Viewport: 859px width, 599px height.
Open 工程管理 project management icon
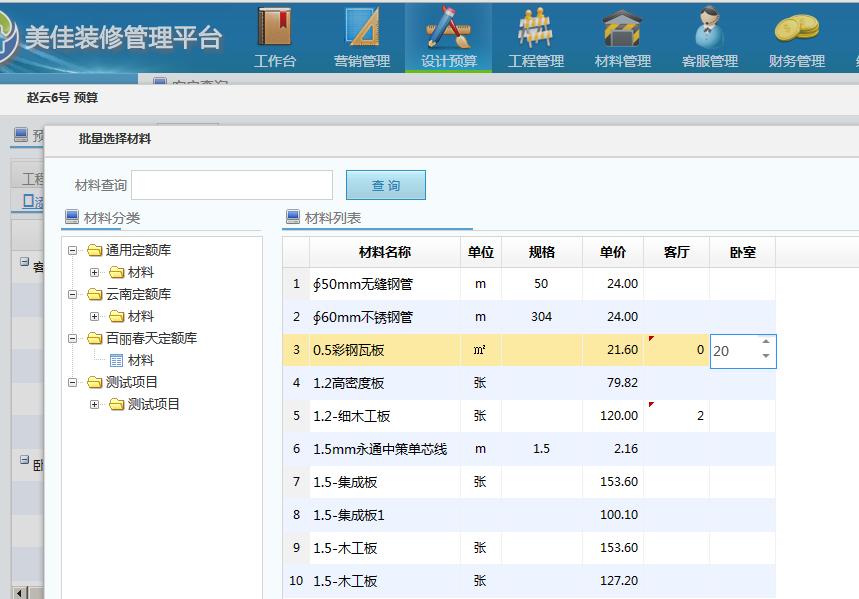coord(536,38)
